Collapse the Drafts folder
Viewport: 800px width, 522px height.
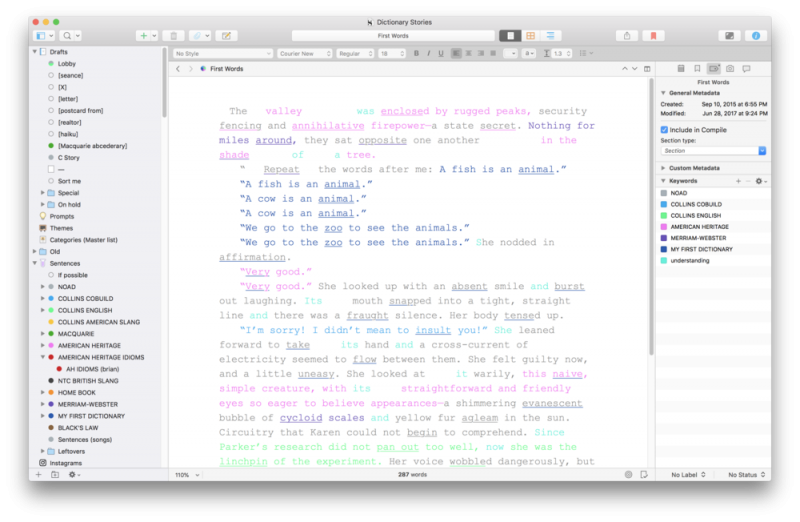35,52
